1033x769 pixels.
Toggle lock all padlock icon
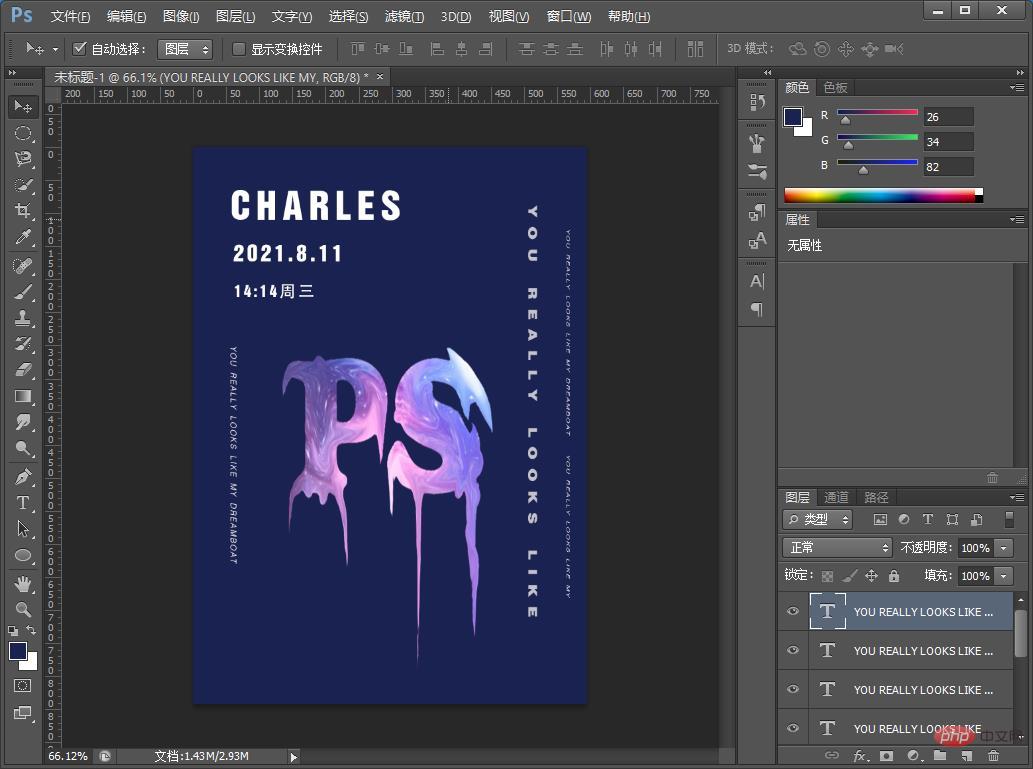coord(894,576)
